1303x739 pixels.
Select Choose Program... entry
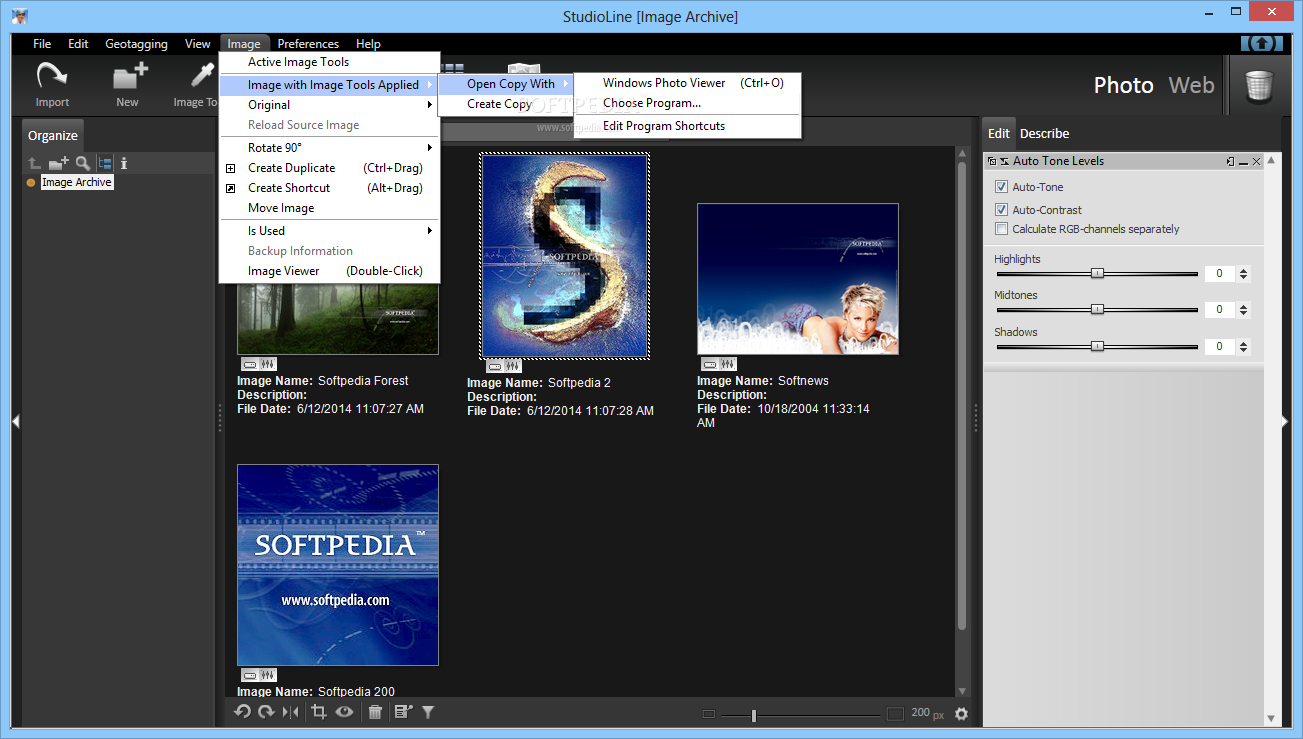click(x=688, y=103)
